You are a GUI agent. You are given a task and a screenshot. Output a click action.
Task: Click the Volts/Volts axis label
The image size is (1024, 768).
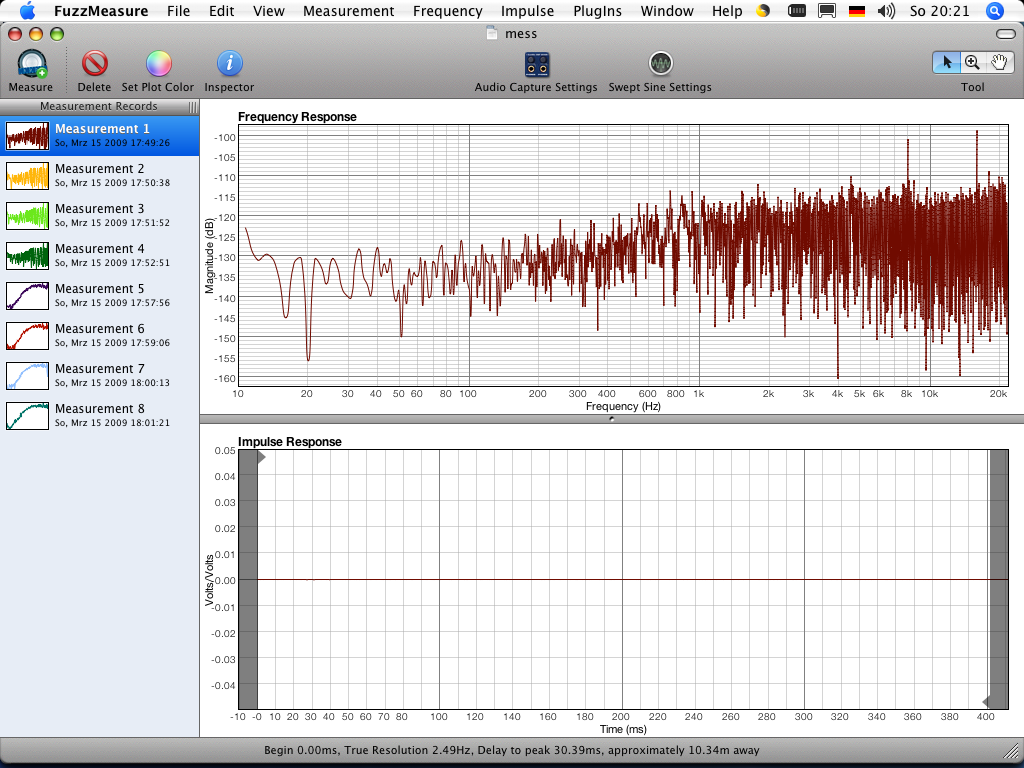(x=210, y=580)
